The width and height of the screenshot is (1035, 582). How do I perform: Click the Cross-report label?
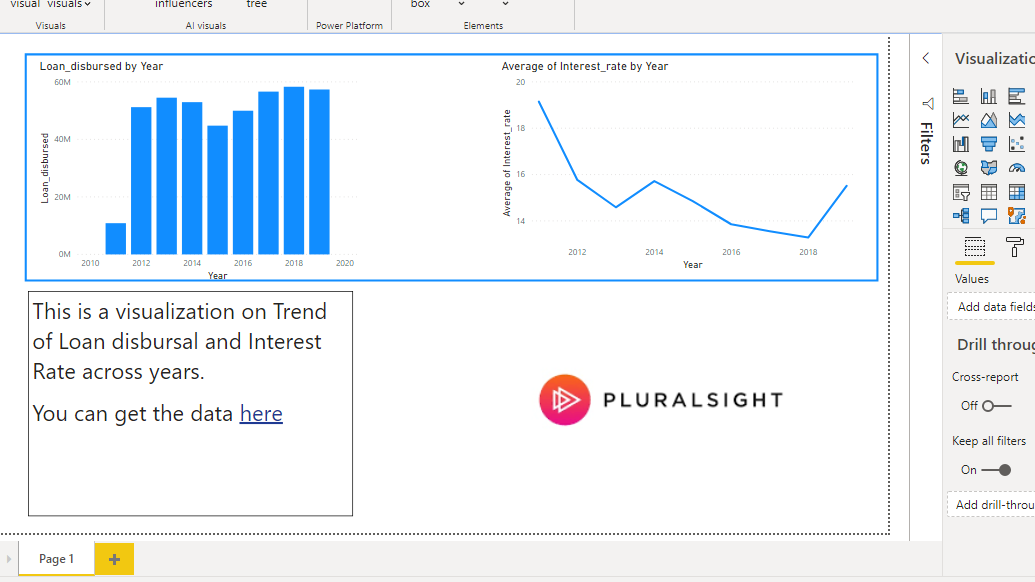pos(985,377)
